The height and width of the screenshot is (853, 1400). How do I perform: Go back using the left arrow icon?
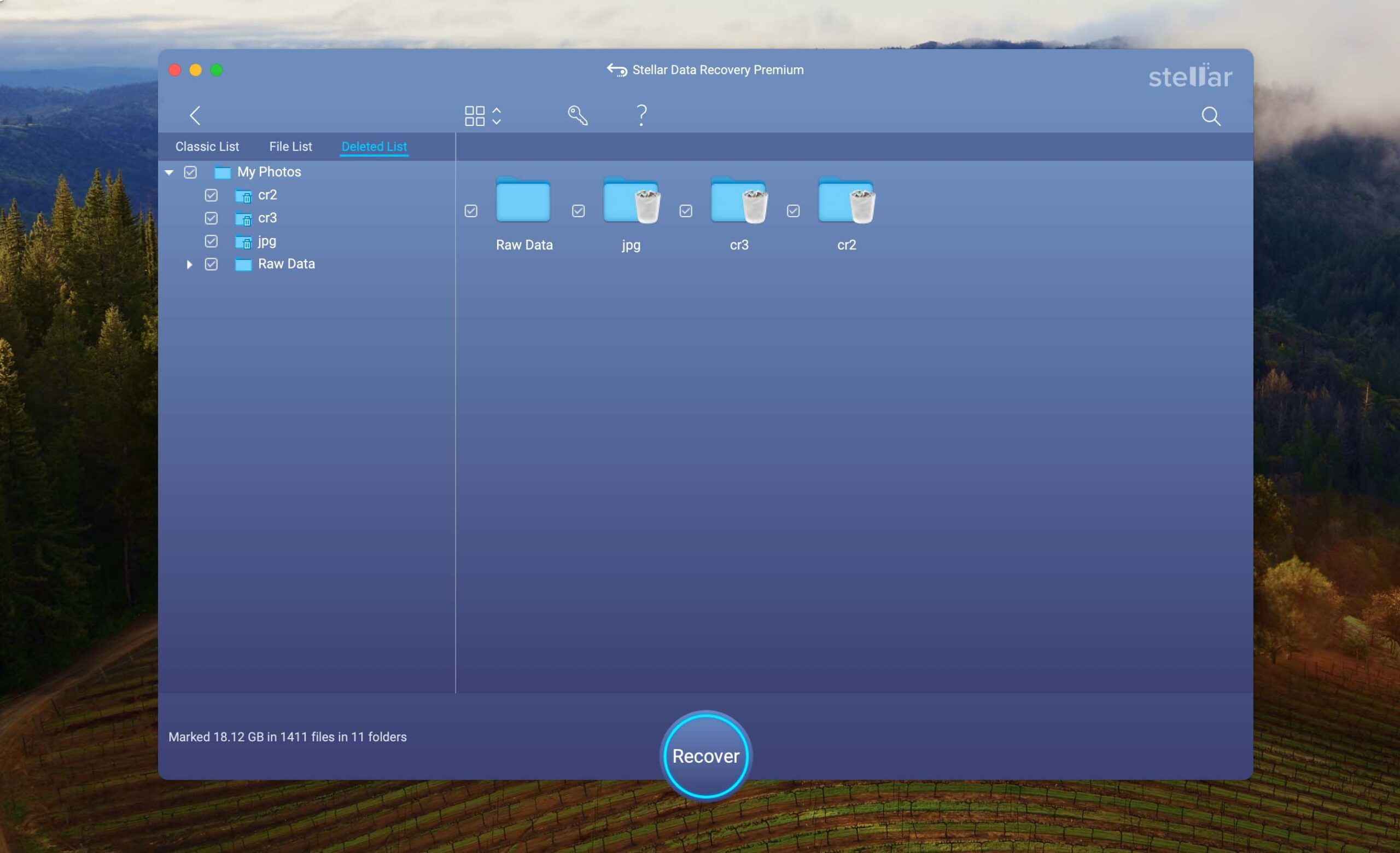[x=195, y=115]
